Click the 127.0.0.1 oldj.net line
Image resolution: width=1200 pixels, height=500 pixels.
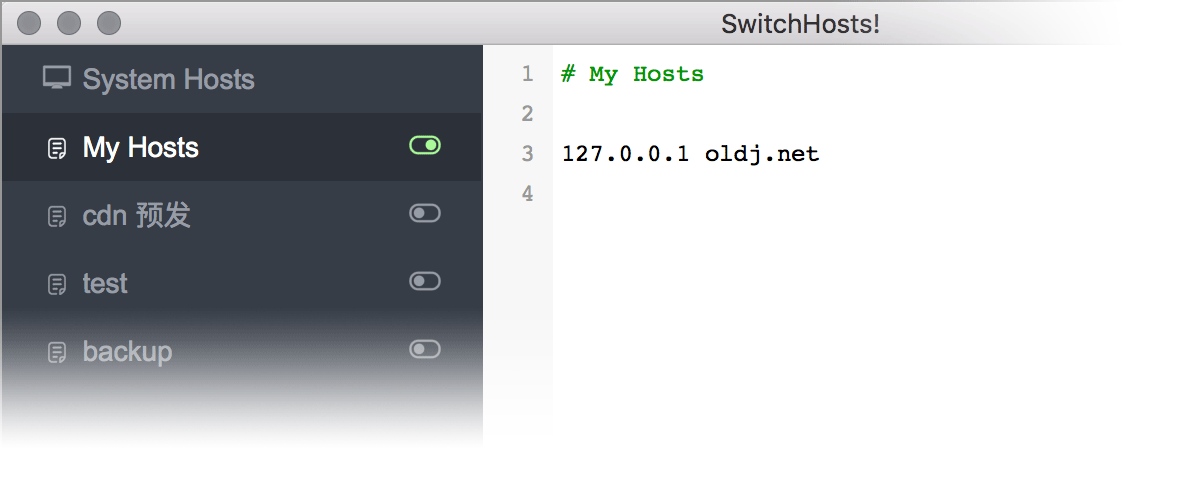click(x=690, y=154)
